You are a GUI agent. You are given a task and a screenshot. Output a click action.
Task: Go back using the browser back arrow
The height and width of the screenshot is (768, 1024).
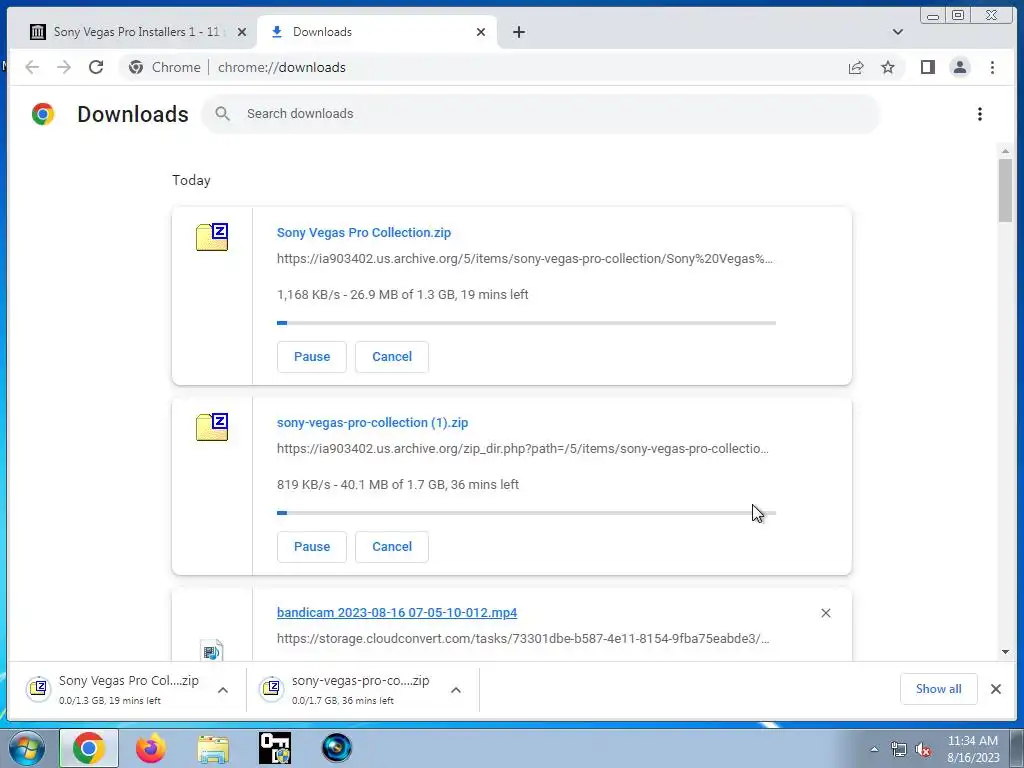click(32, 67)
